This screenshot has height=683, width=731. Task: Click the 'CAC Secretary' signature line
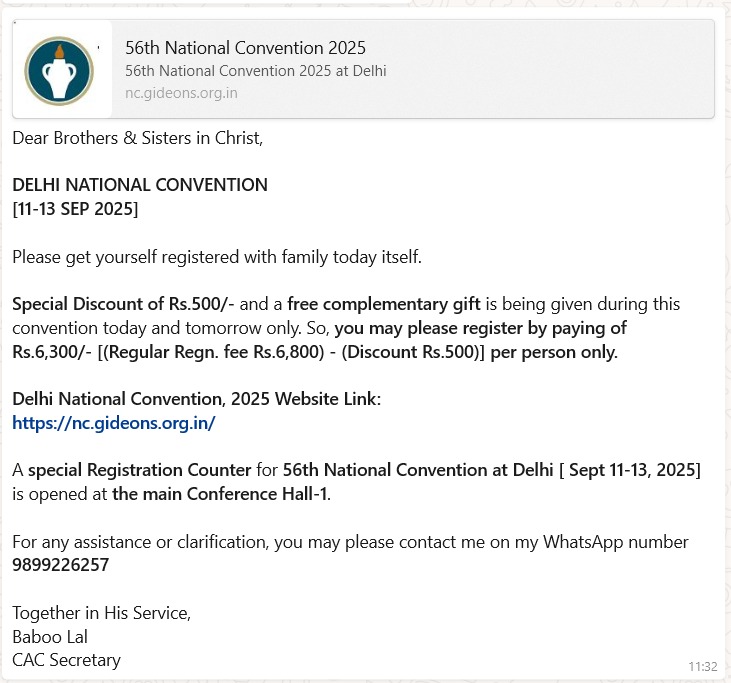66,660
